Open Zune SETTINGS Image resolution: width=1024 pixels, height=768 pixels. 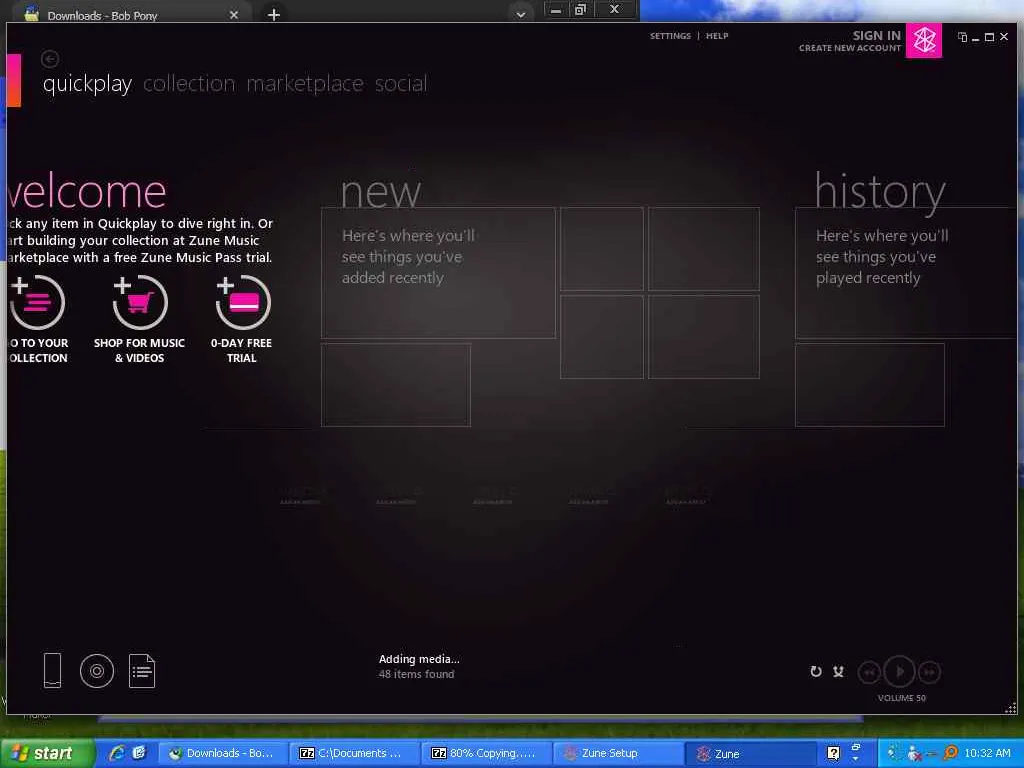pos(670,36)
